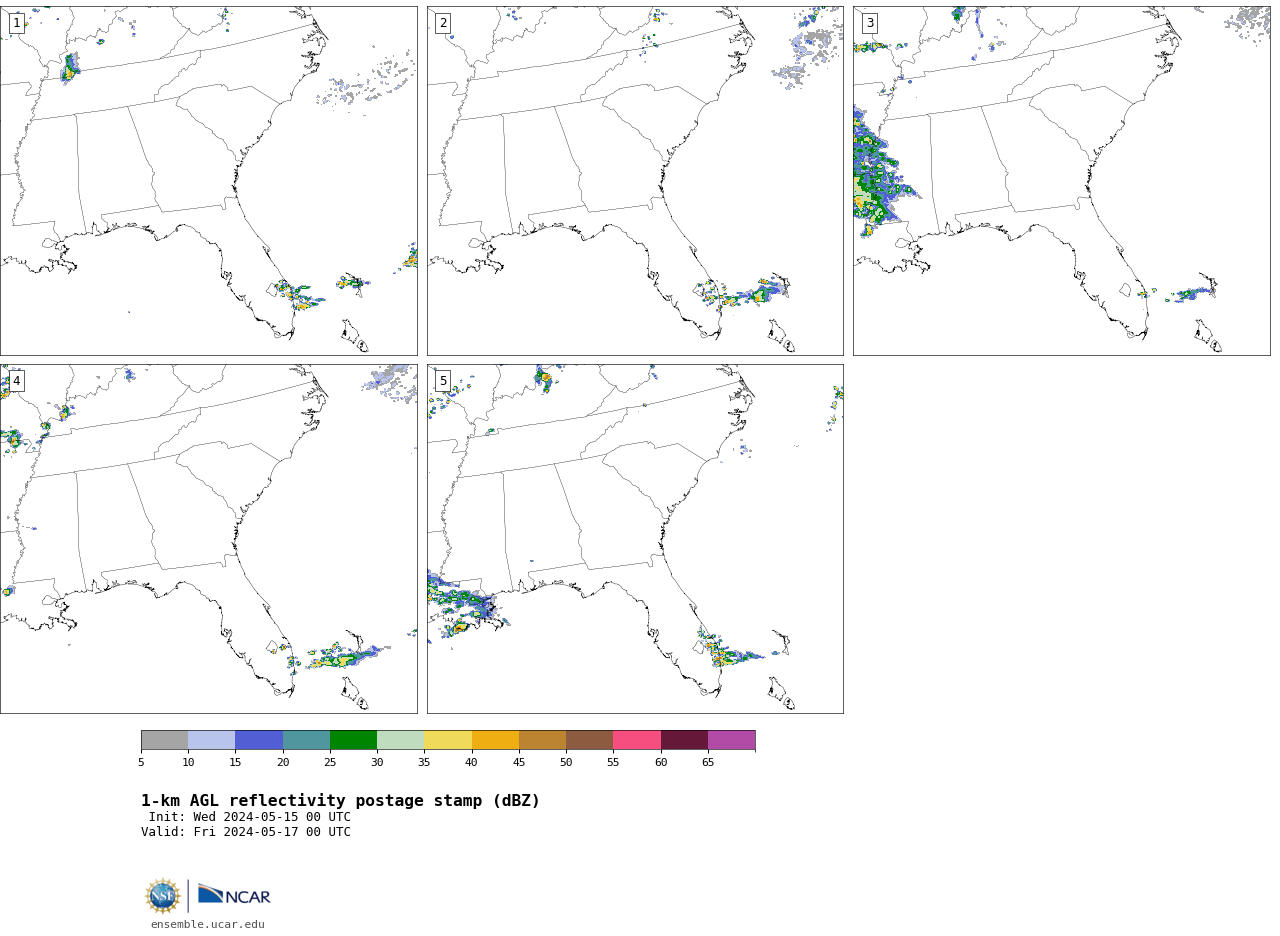Viewport: 1280px width, 936px height.
Task: Click the colorbar tick label '5'
Action: pos(141,763)
